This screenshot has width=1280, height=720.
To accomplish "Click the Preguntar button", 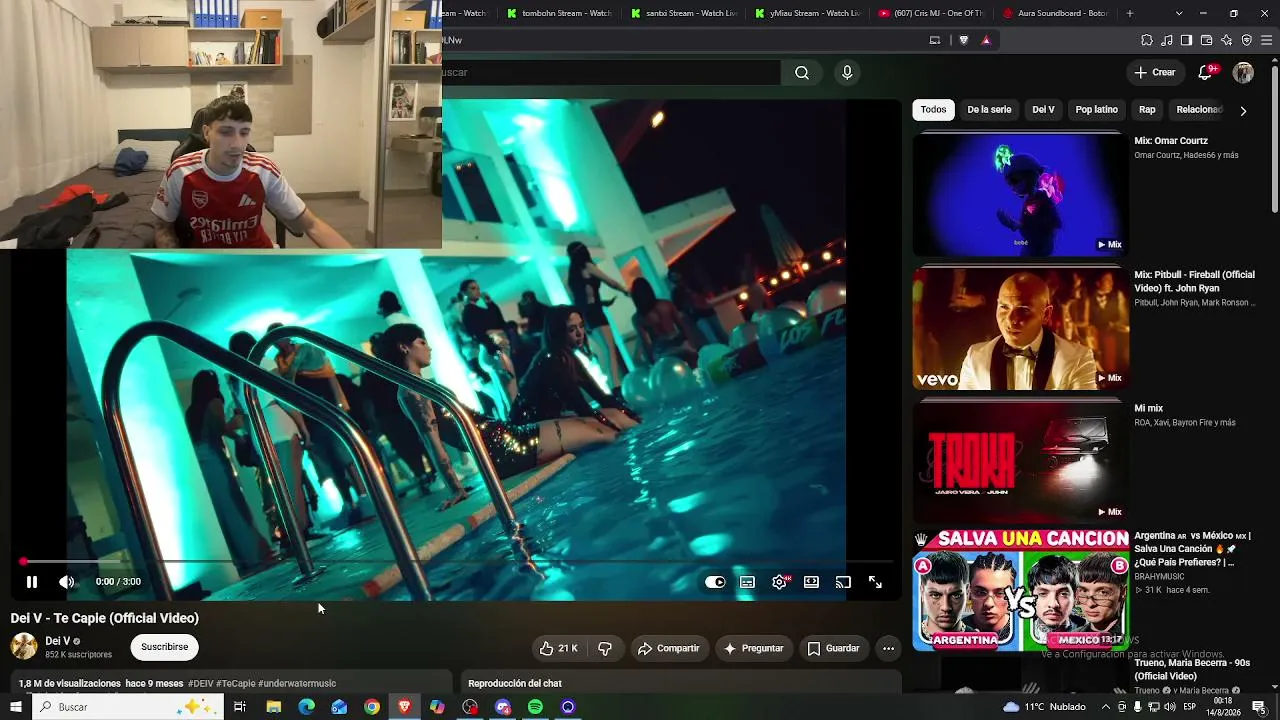I will point(753,648).
